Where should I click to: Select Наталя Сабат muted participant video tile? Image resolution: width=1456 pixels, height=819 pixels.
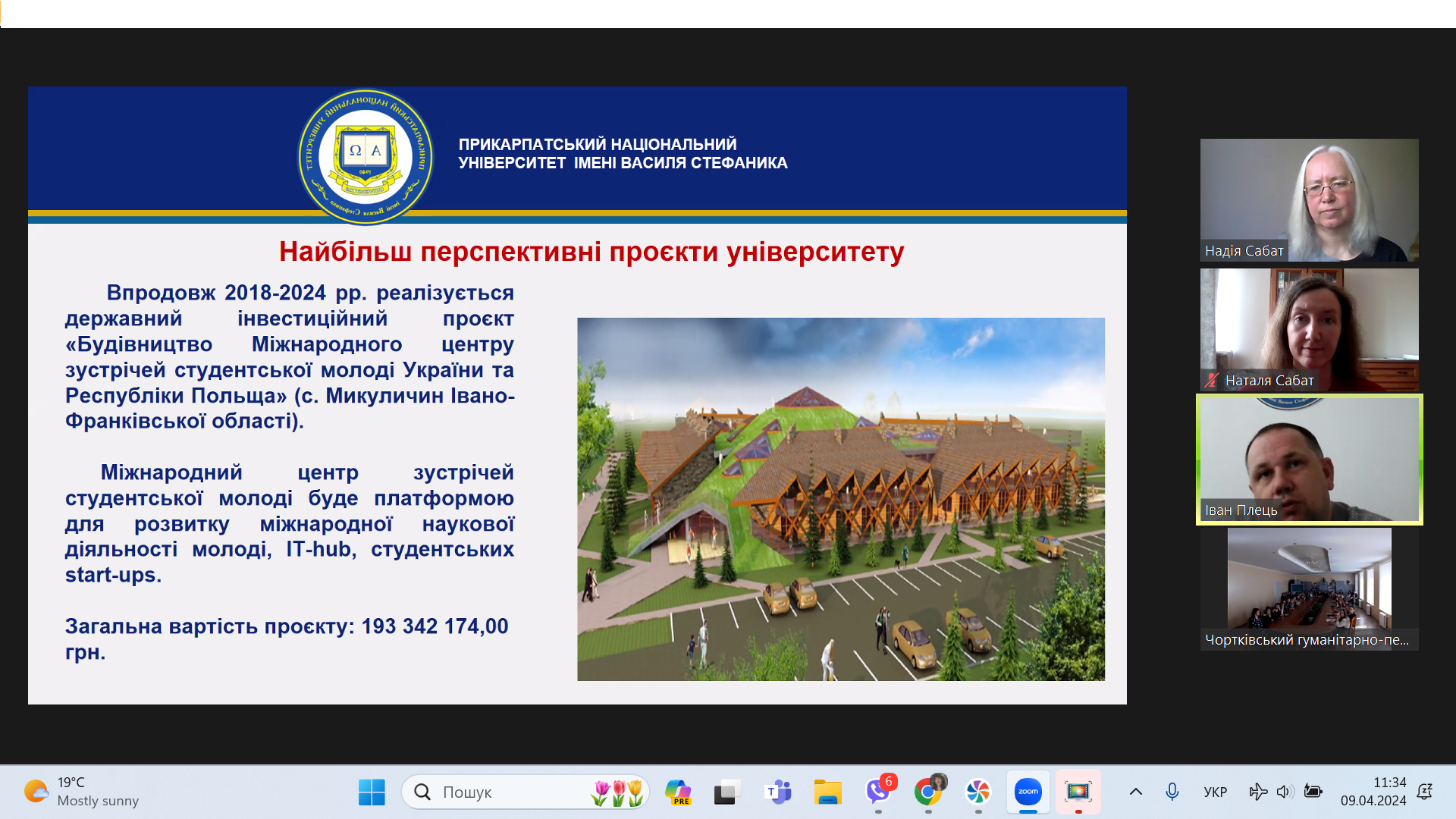(x=1309, y=330)
